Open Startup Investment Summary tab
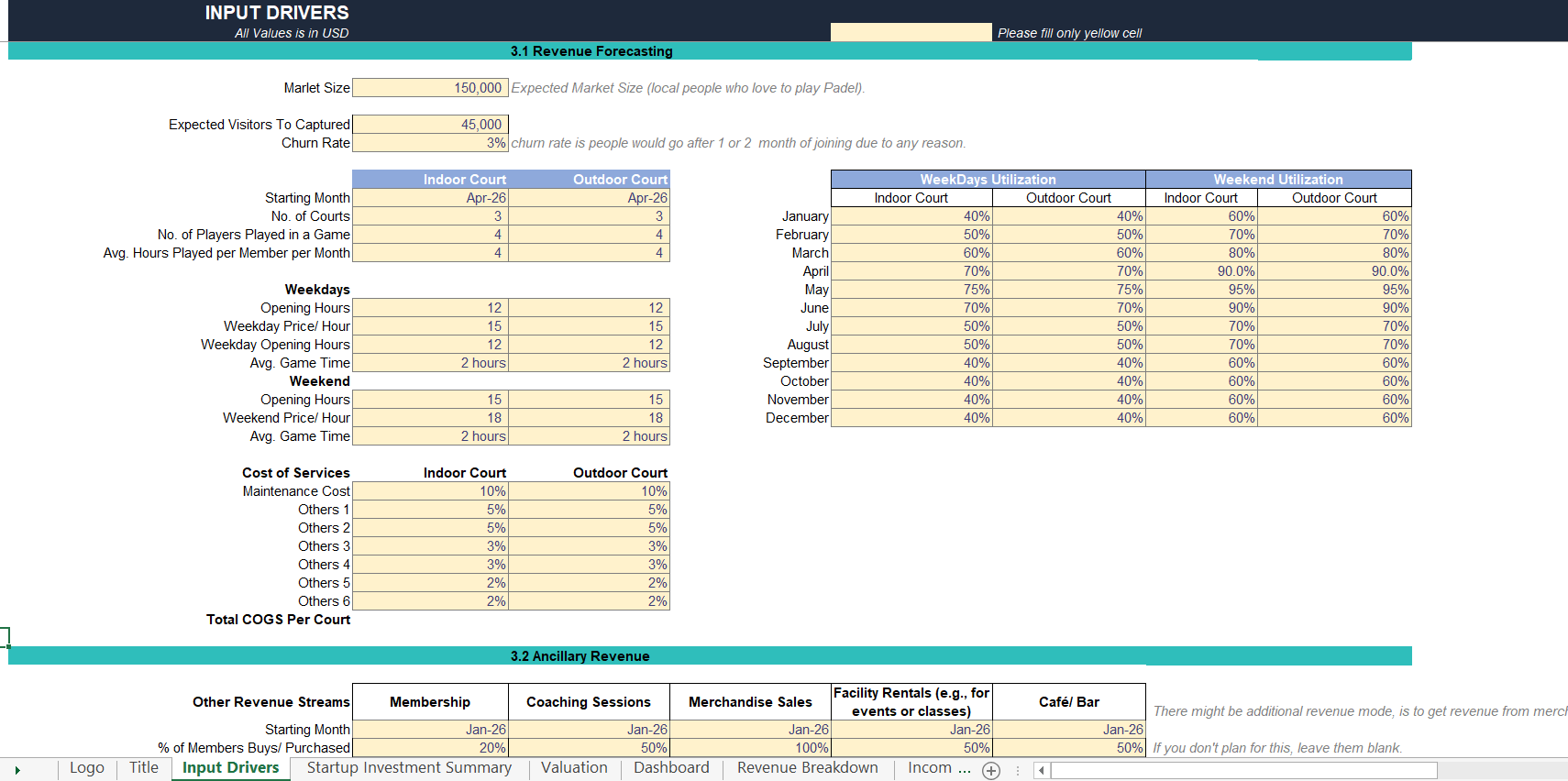This screenshot has width=1568, height=781. (409, 768)
